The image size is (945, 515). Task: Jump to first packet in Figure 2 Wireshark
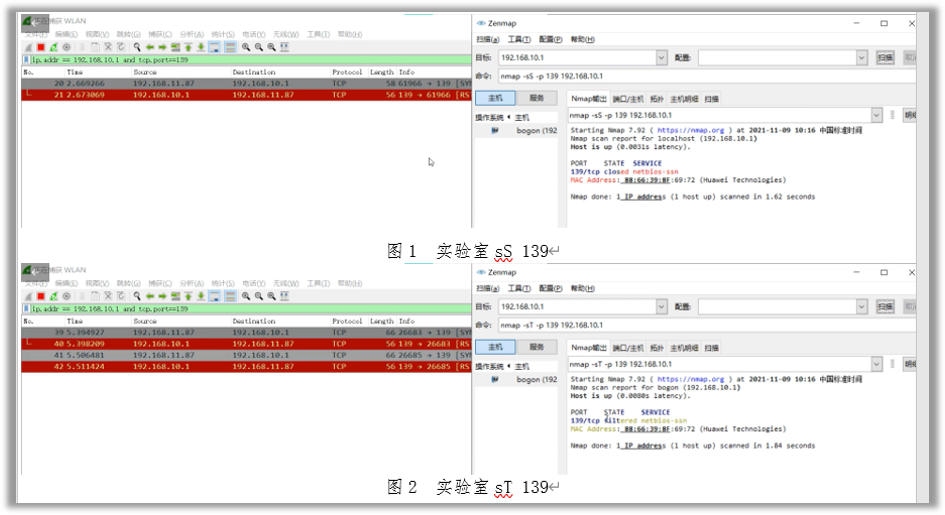(188, 296)
